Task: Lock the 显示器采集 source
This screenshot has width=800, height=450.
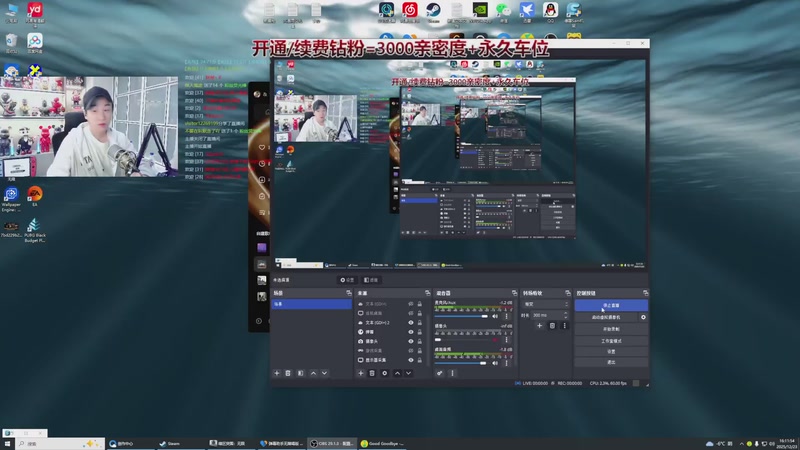Action: pos(419,360)
